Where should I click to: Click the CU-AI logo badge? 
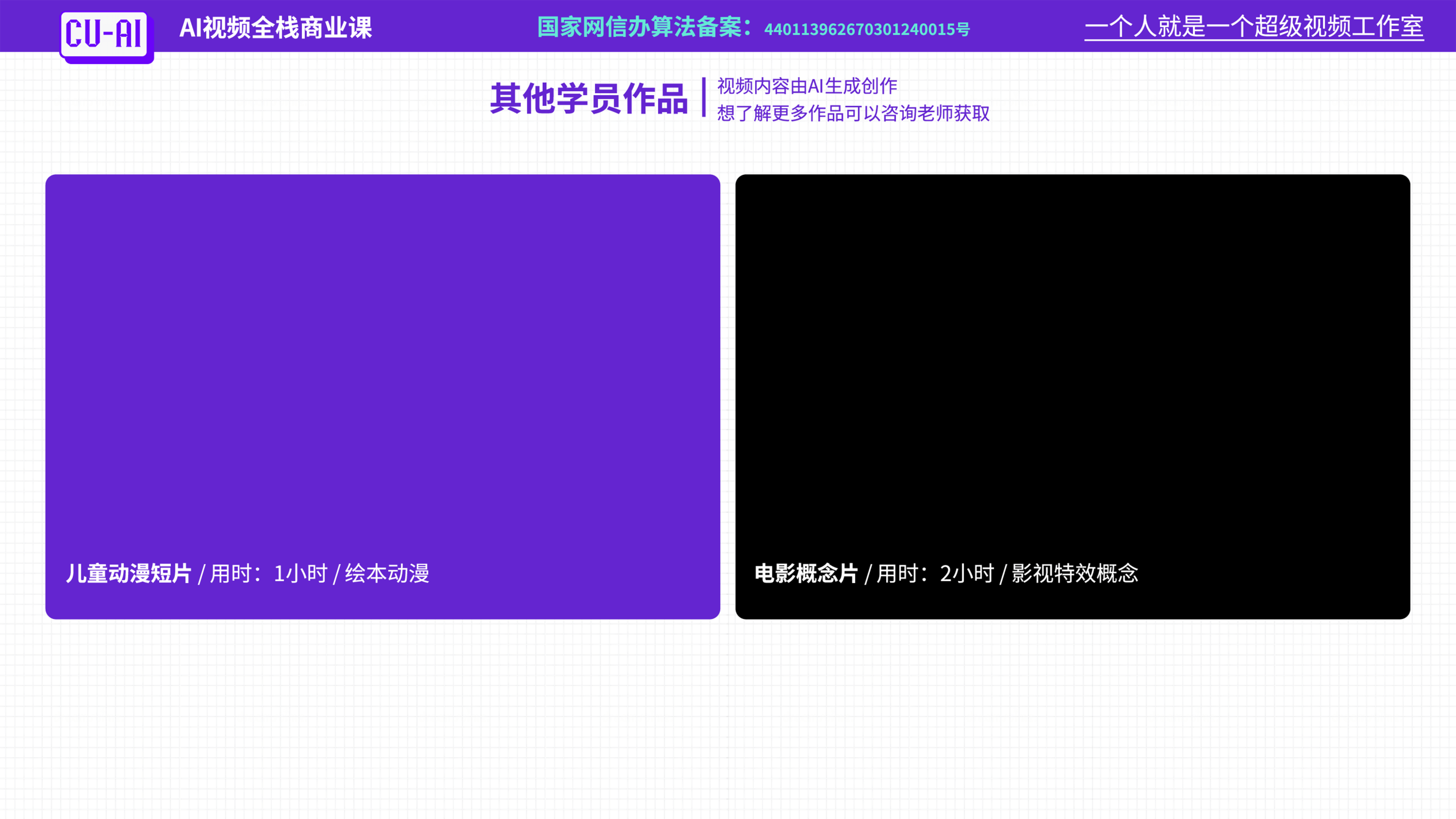(x=103, y=33)
